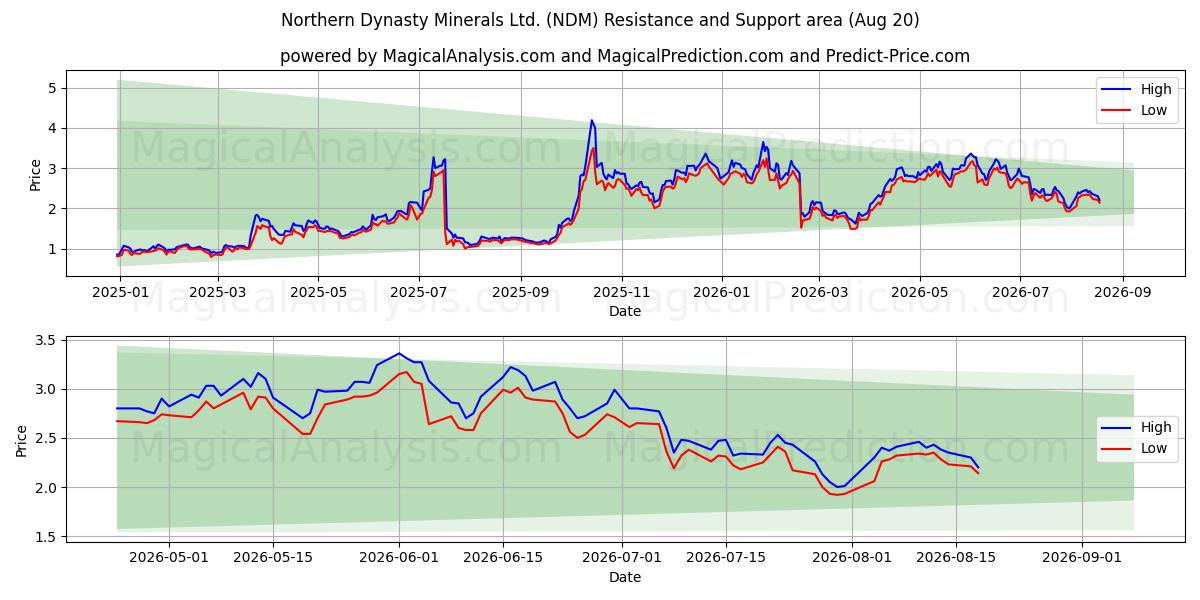Click the 2.0 price tick on lower chart
Image resolution: width=1200 pixels, height=600 pixels.
pyautogui.click(x=47, y=488)
